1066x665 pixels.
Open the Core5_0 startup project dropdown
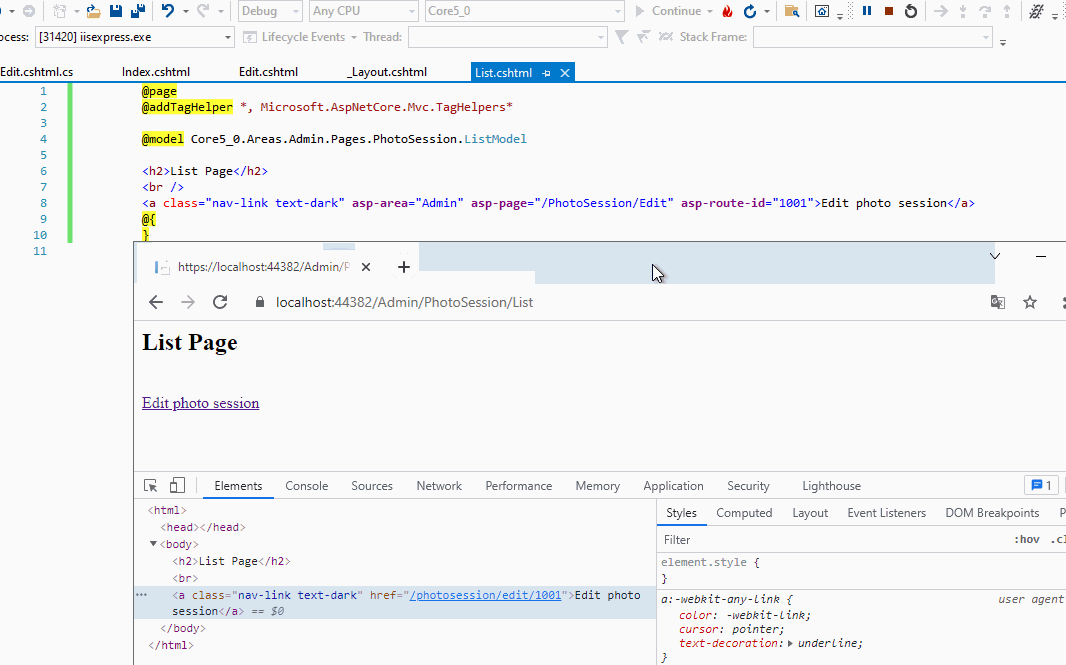tap(524, 11)
